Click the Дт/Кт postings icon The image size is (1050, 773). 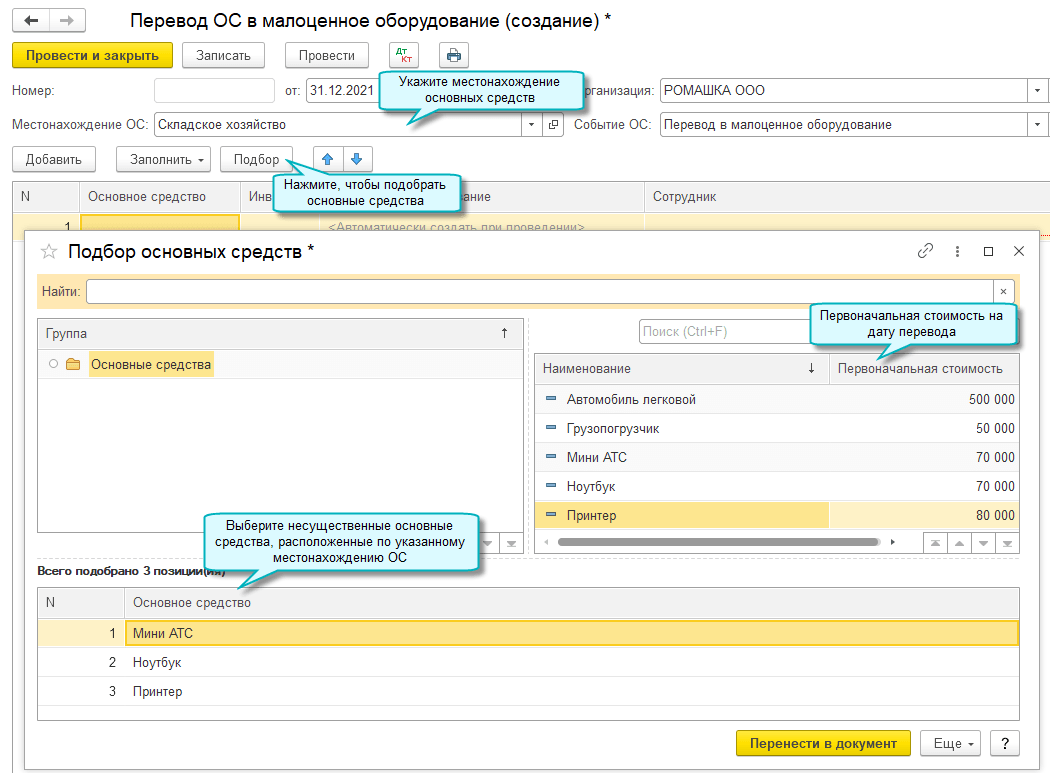point(402,55)
